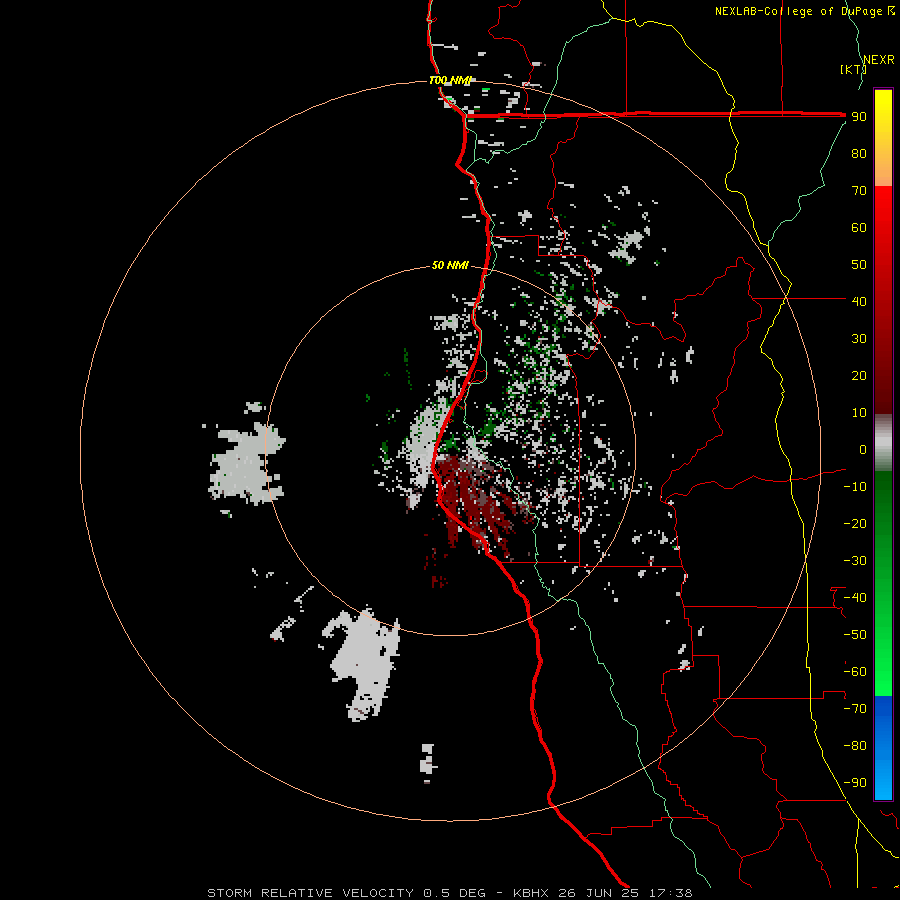Screen dimensions: 900x900
Task: Click the 10 value on velocity scale
Action: click(859, 413)
